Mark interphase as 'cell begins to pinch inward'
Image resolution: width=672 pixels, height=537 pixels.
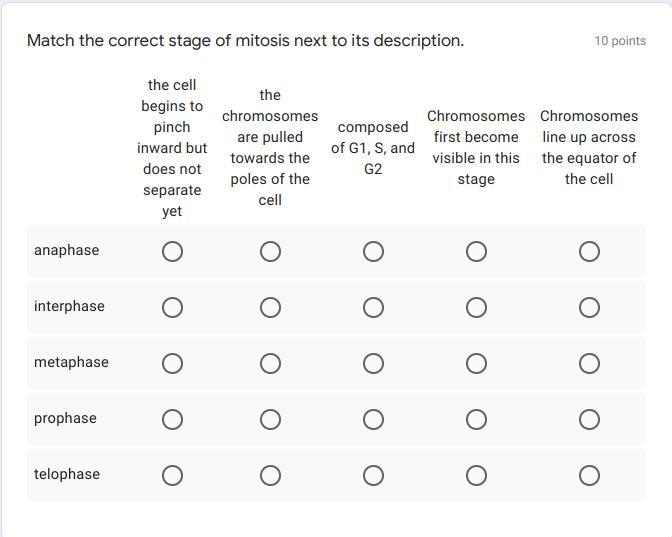172,307
